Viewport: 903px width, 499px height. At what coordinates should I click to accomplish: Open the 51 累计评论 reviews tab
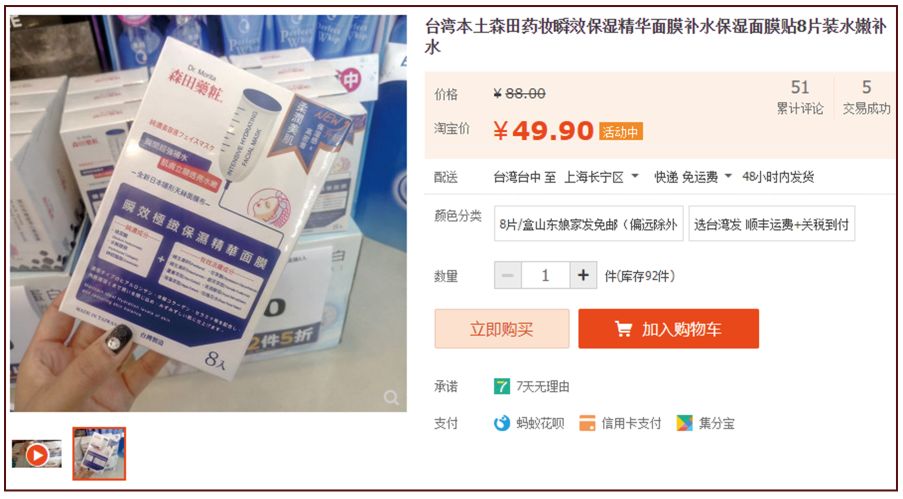pos(800,96)
